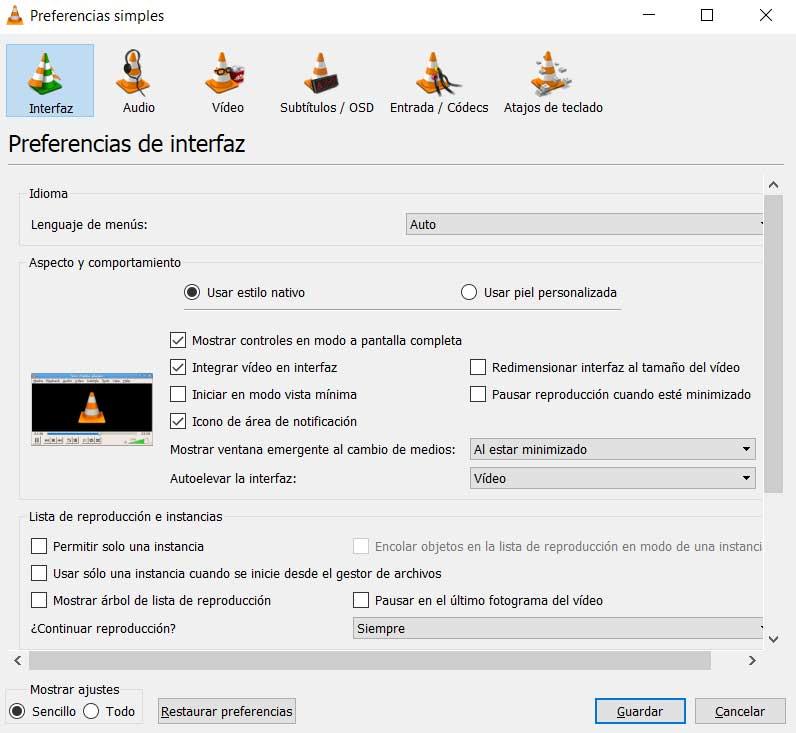Choose Usar piel personalizada radio option

[469, 292]
